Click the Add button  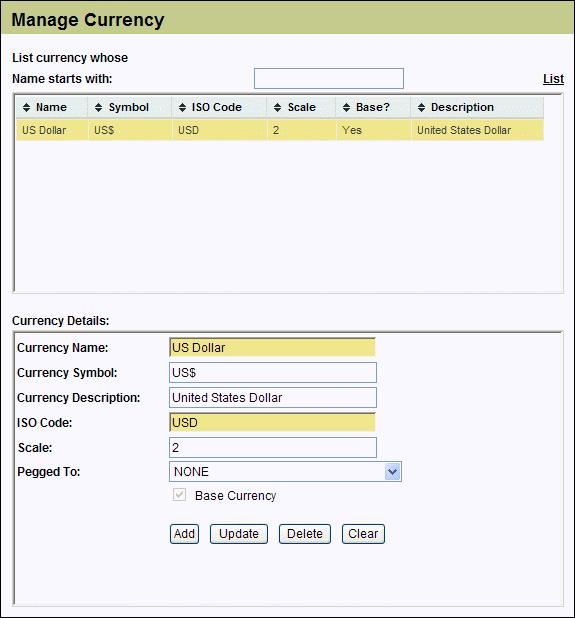[184, 534]
